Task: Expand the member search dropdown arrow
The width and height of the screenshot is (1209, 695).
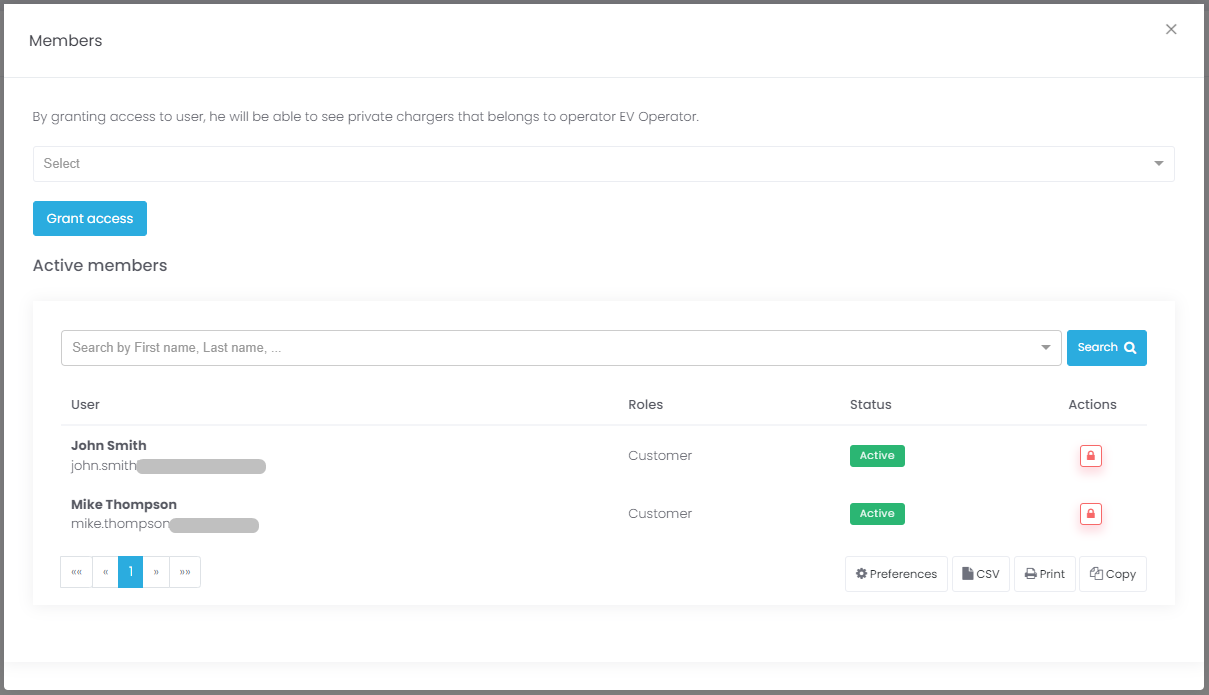Action: (x=1047, y=347)
